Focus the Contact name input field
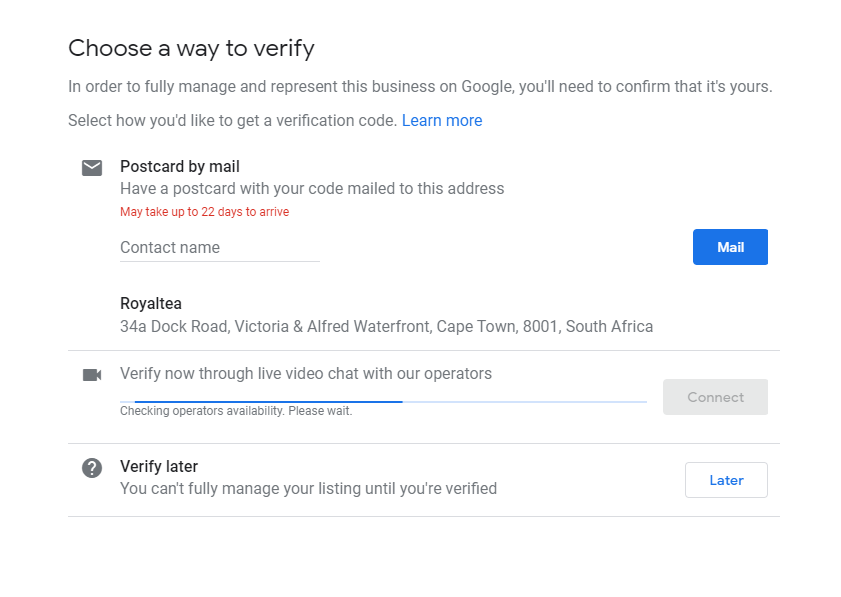The image size is (841, 597). coord(219,247)
